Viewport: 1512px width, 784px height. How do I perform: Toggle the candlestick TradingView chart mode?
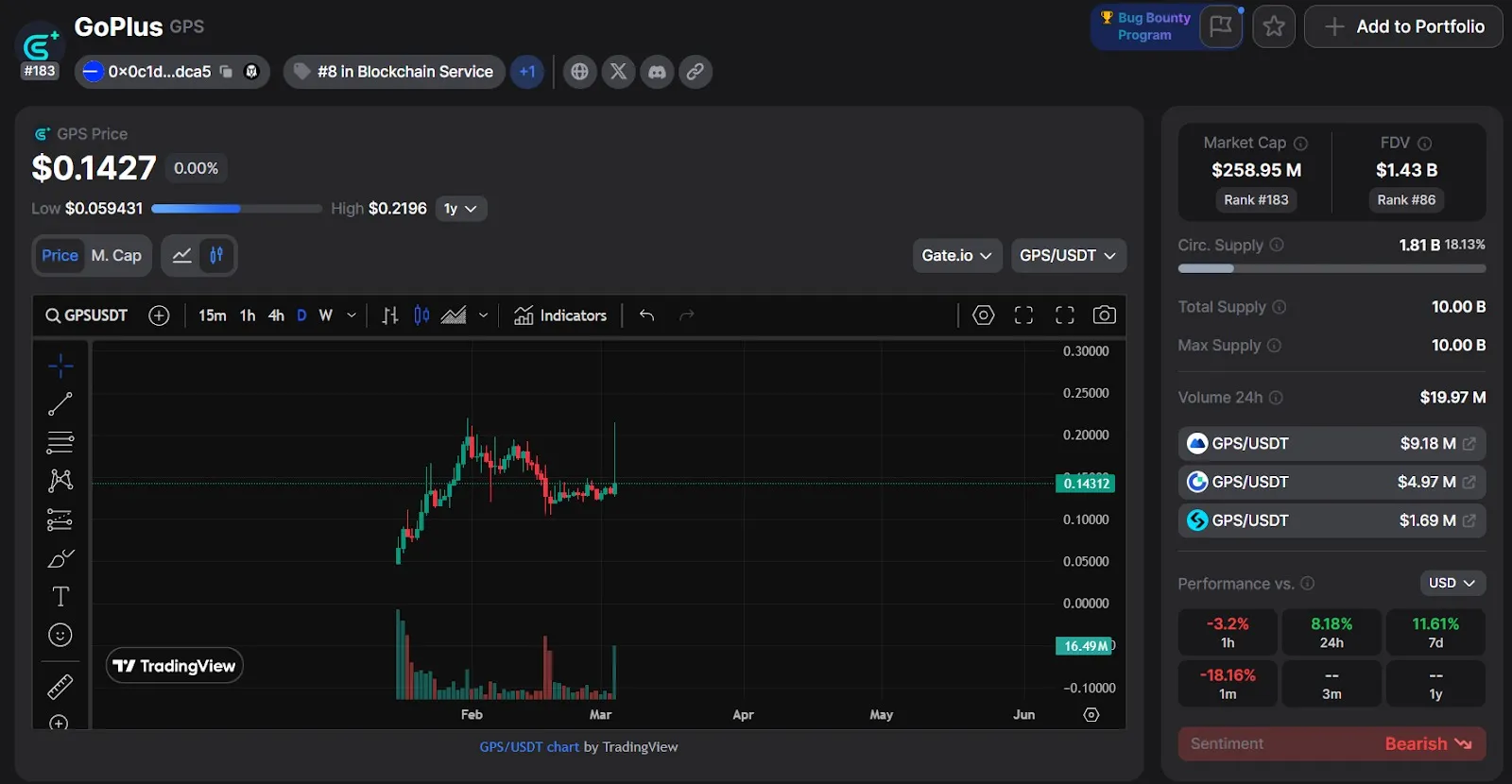pos(216,255)
